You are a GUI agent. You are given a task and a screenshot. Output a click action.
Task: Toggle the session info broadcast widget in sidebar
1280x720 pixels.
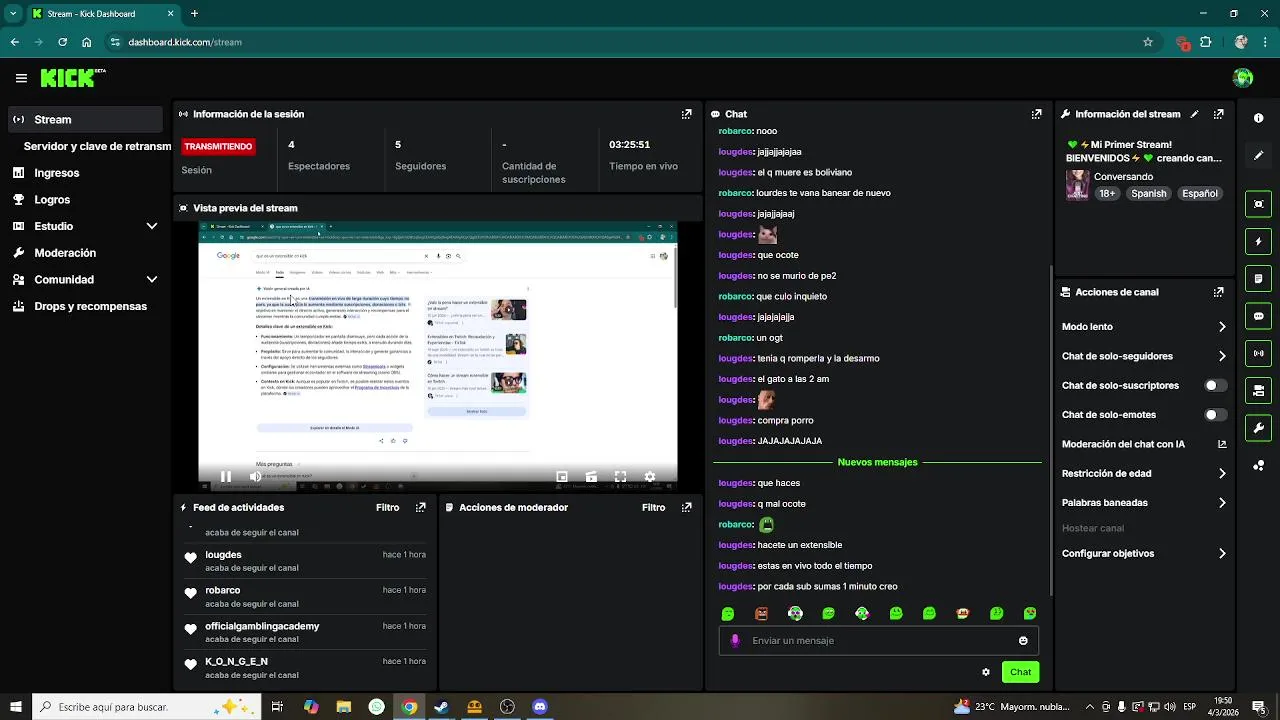[x=1258, y=353]
